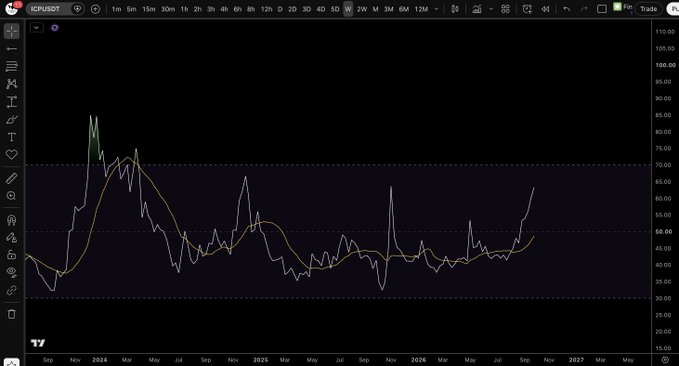
Task: Click the 50.00 price axis label
Action: tap(665, 232)
